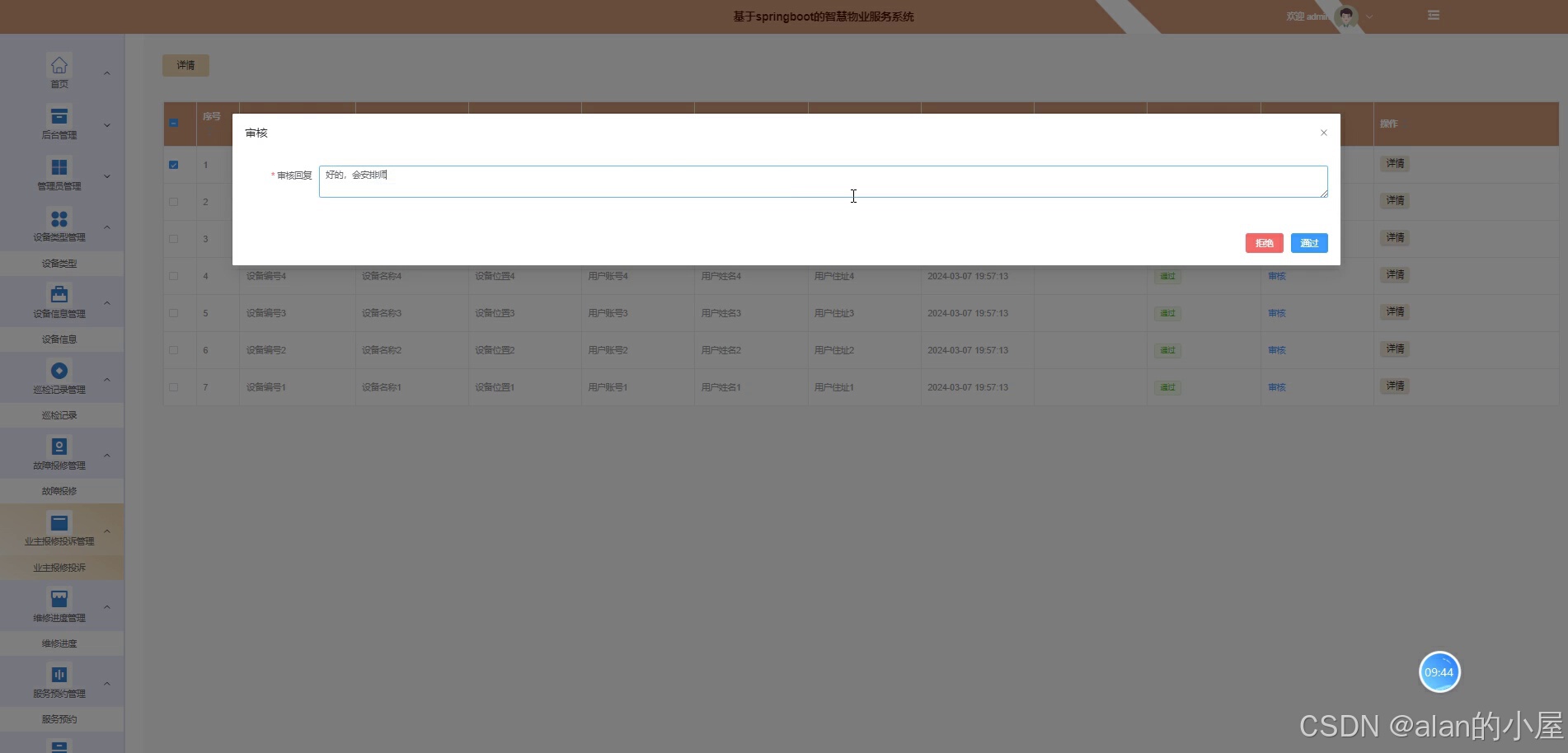Click 审核 link in row 7

coord(1277,387)
